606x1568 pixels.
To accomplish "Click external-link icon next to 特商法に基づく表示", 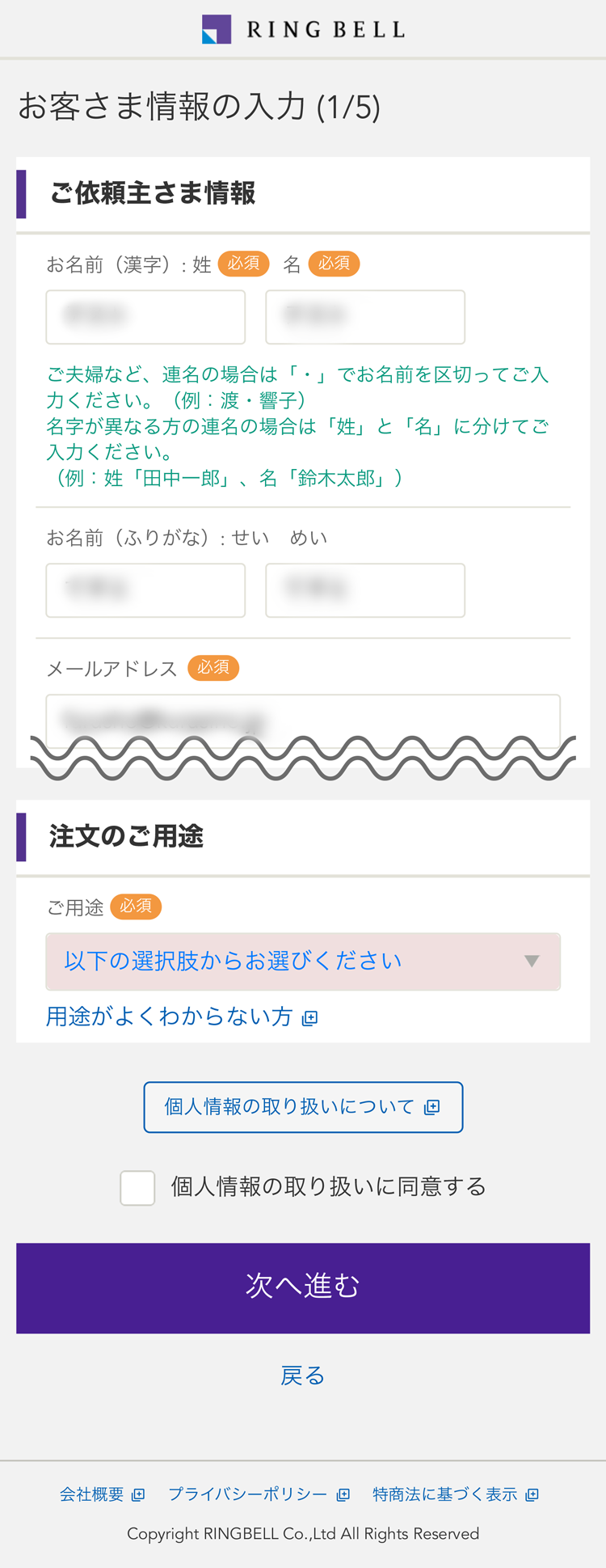I will 532,1494.
